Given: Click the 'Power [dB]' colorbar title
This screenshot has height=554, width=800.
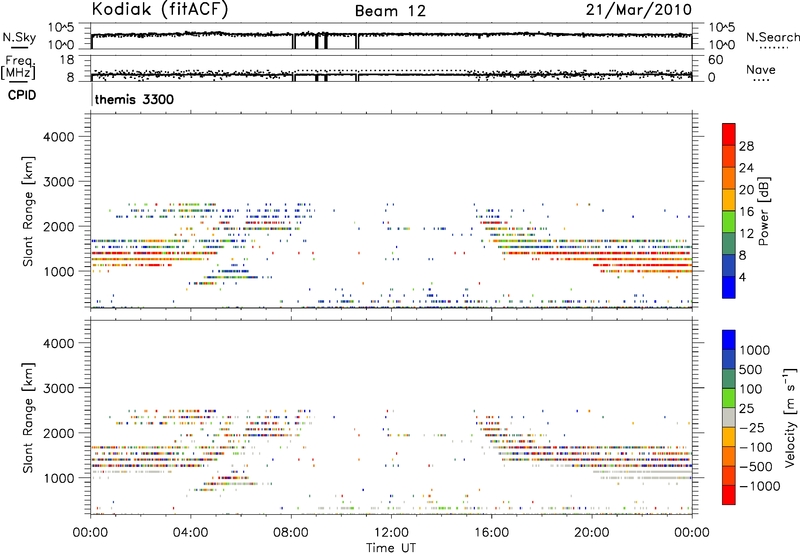Looking at the screenshot, I should tap(763, 211).
